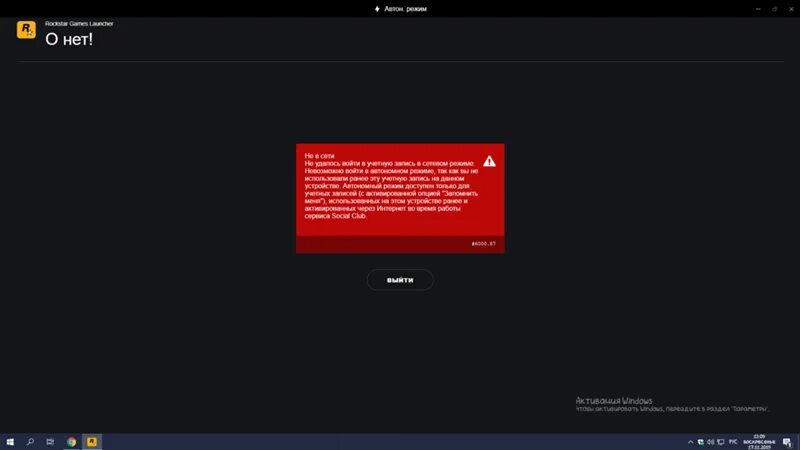Viewport: 800px width, 450px height.
Task: Click the ВЫЙТИ button
Action: coord(400,280)
